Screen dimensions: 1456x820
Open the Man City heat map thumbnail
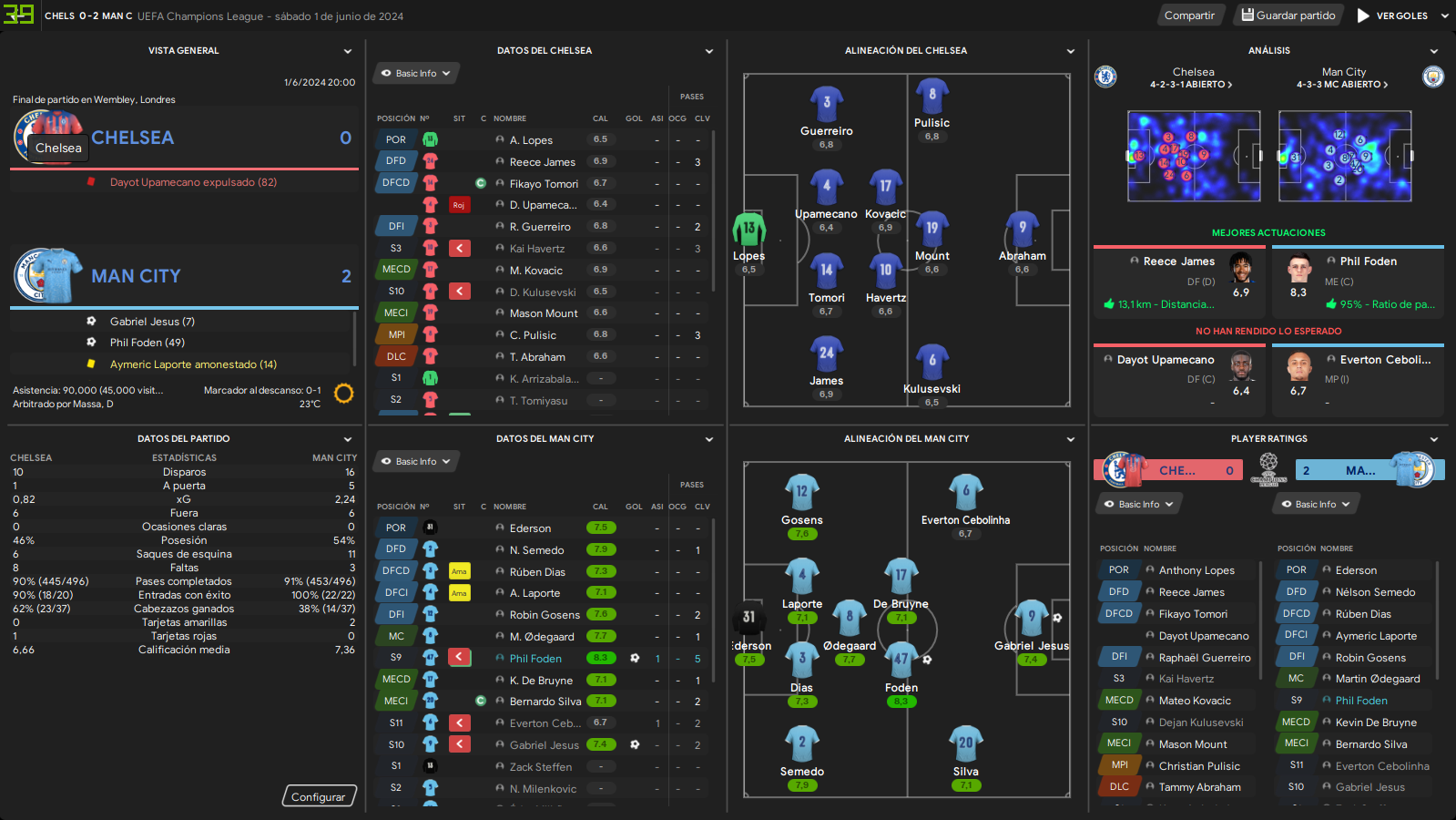tap(1345, 156)
